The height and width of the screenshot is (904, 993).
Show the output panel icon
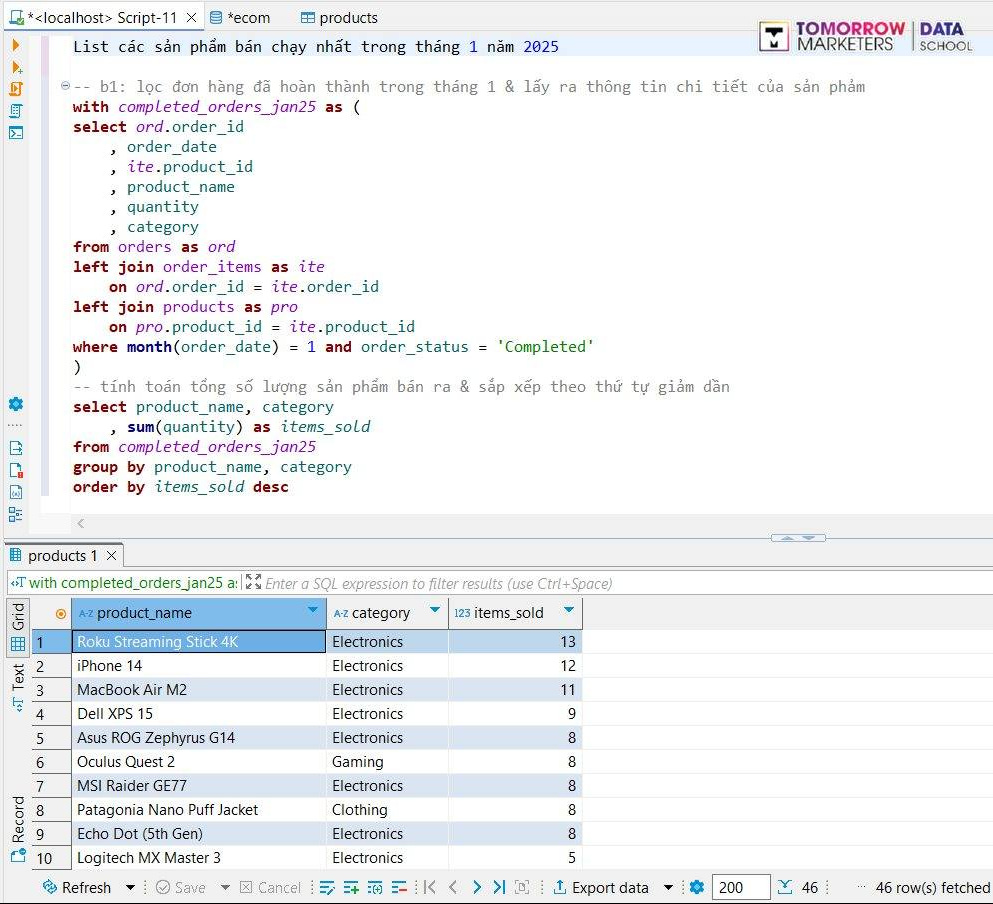[16, 449]
